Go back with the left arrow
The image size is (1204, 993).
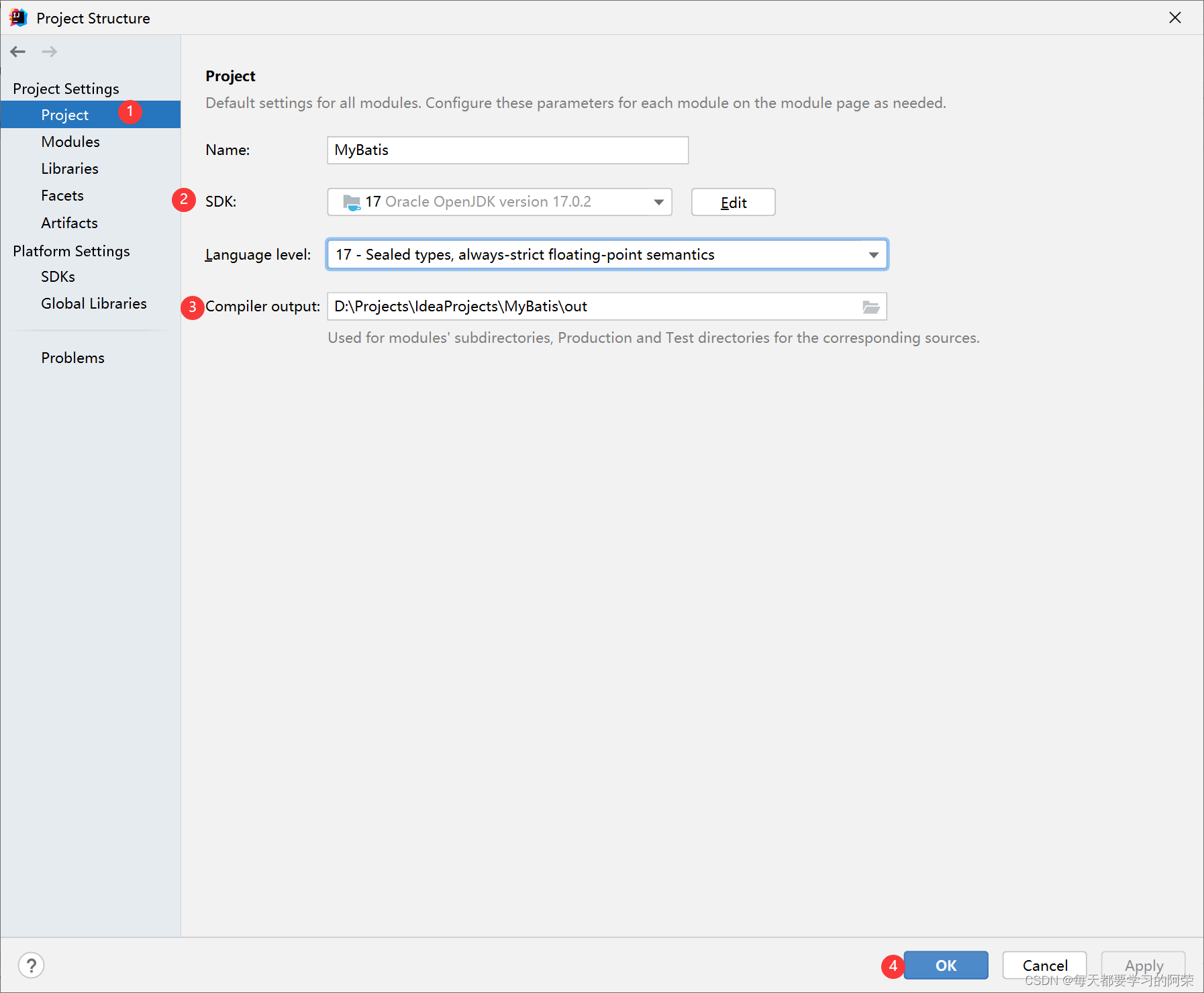tap(18, 52)
